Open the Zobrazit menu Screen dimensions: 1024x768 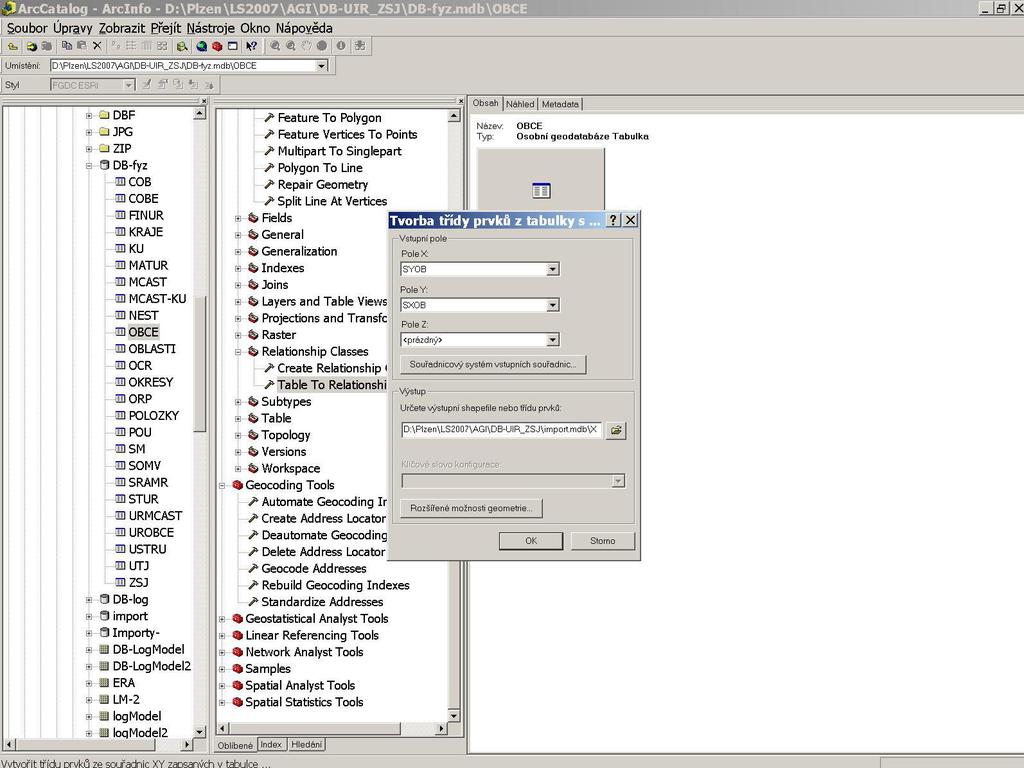coord(122,28)
